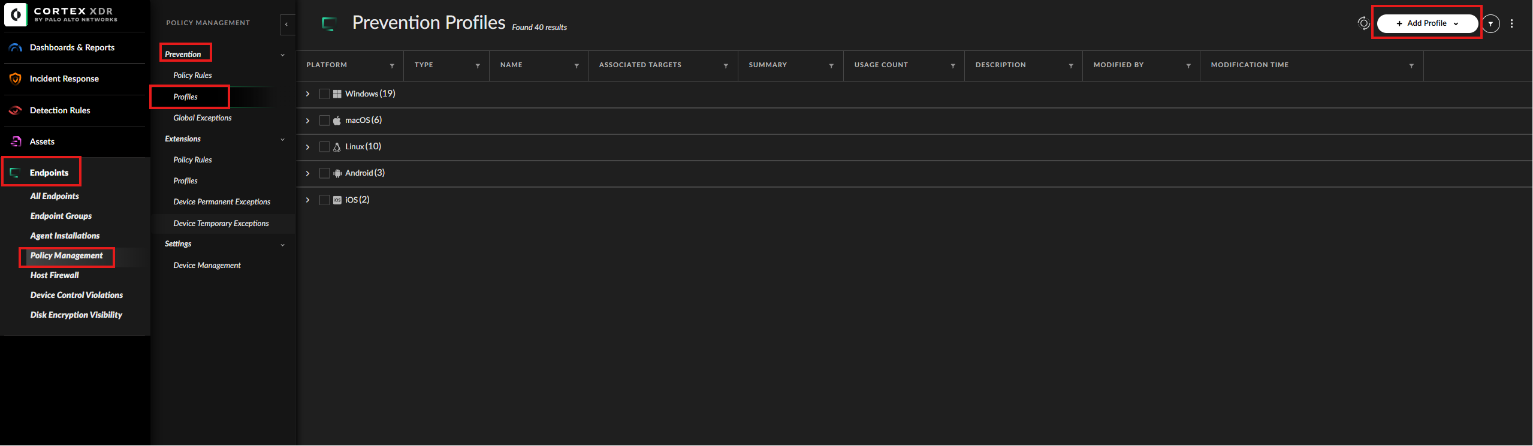Filter the Modified By column
This screenshot has height=446, width=1533.
tap(1188, 65)
